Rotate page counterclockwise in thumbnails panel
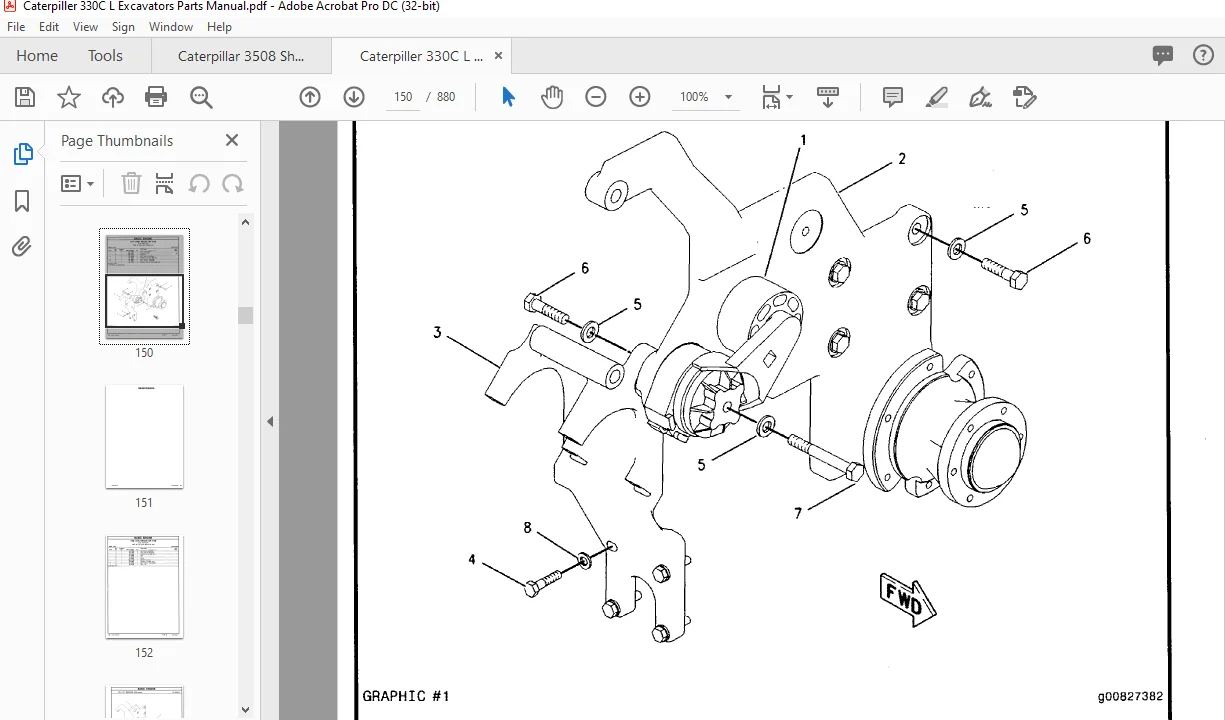The height and width of the screenshot is (720, 1225). 199,183
